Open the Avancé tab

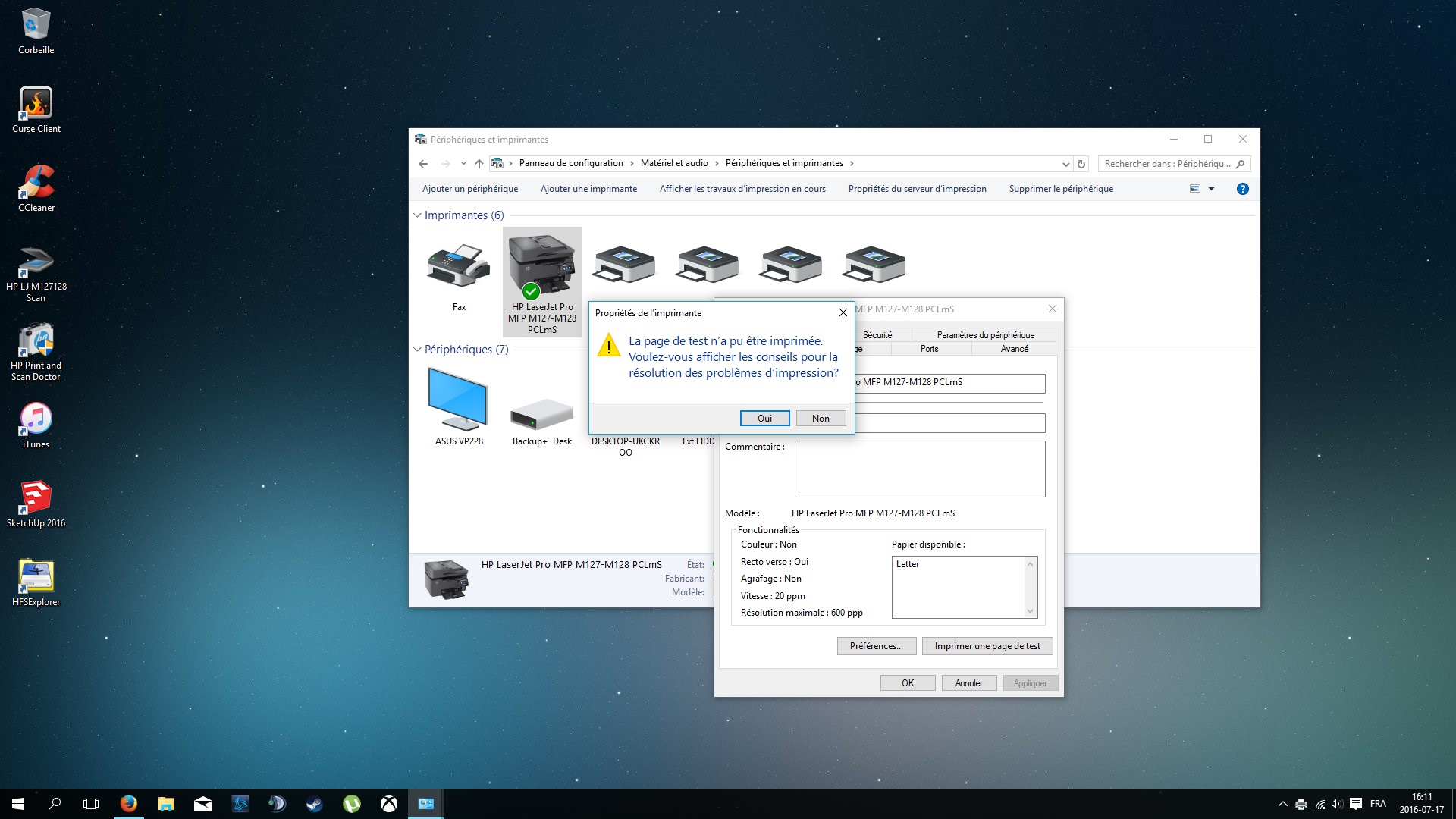(1014, 349)
